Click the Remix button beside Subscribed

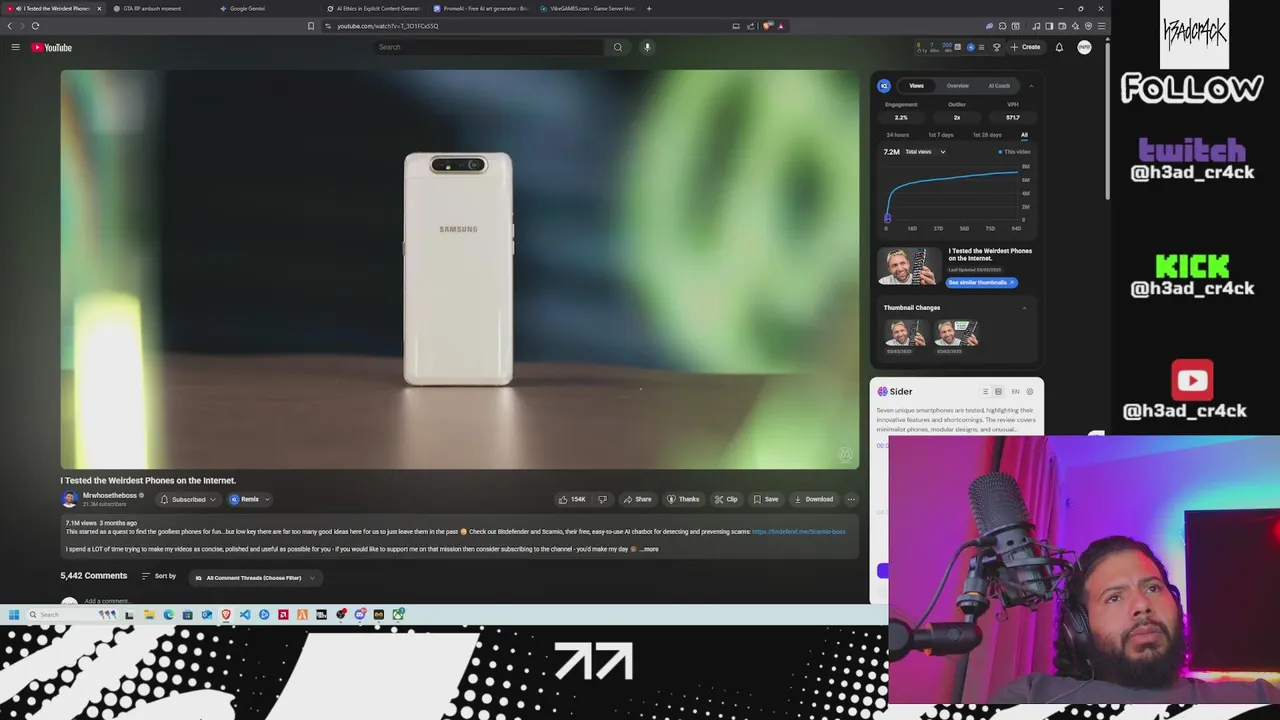[x=249, y=499]
